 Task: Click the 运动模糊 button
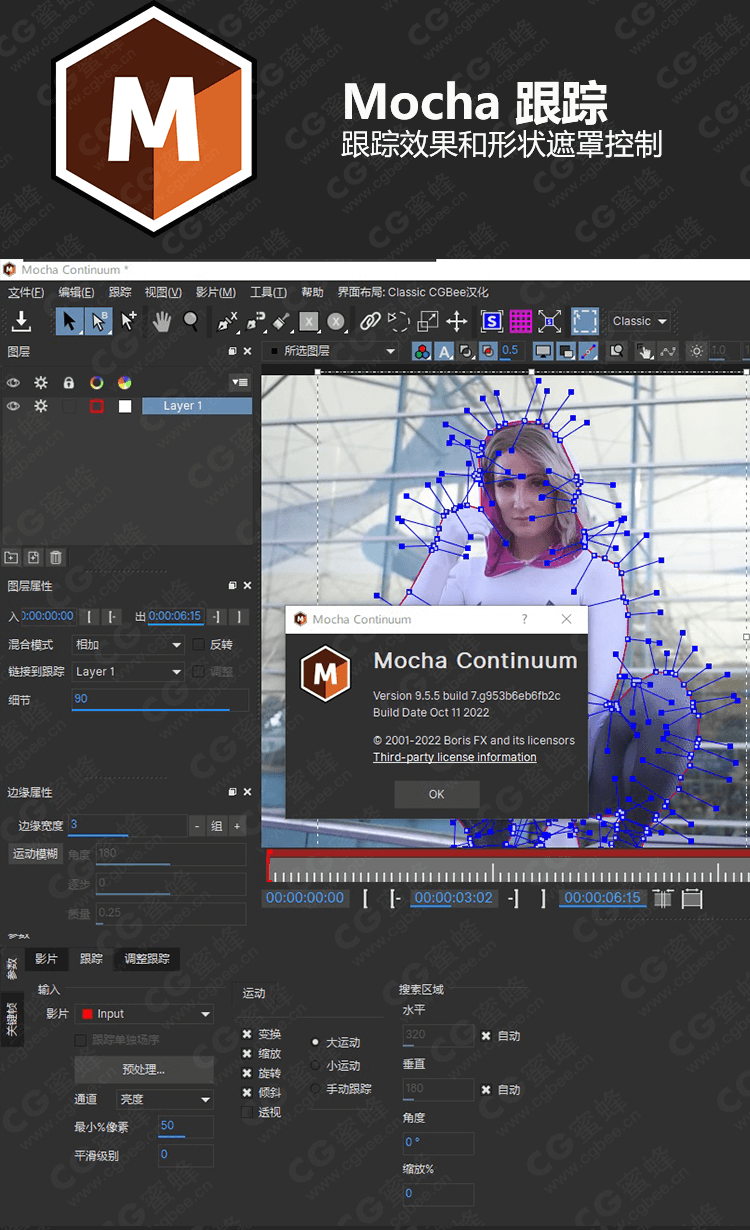tap(35, 854)
